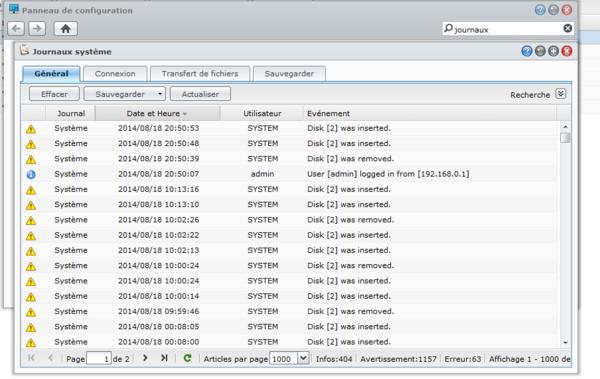Click the page number input field
600x379 pixels.
[99, 359]
